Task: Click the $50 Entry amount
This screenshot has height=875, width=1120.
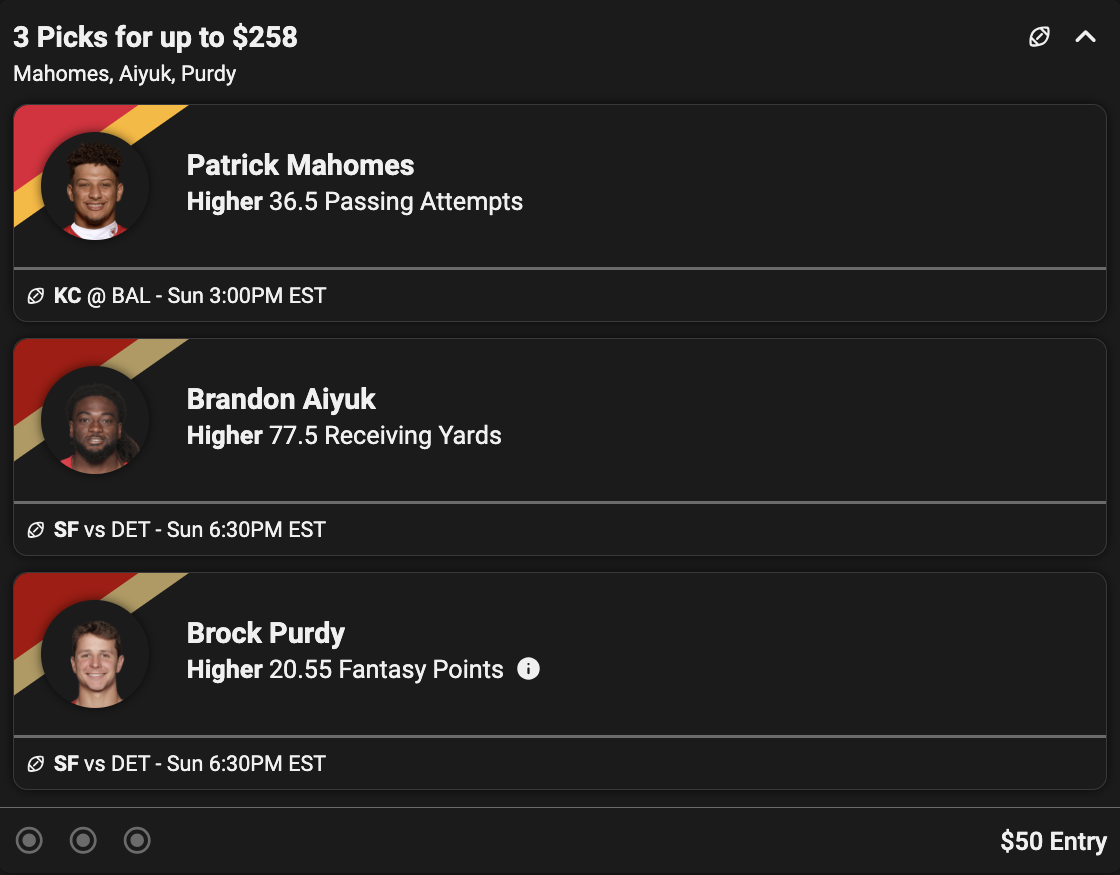Action: pos(1053,842)
